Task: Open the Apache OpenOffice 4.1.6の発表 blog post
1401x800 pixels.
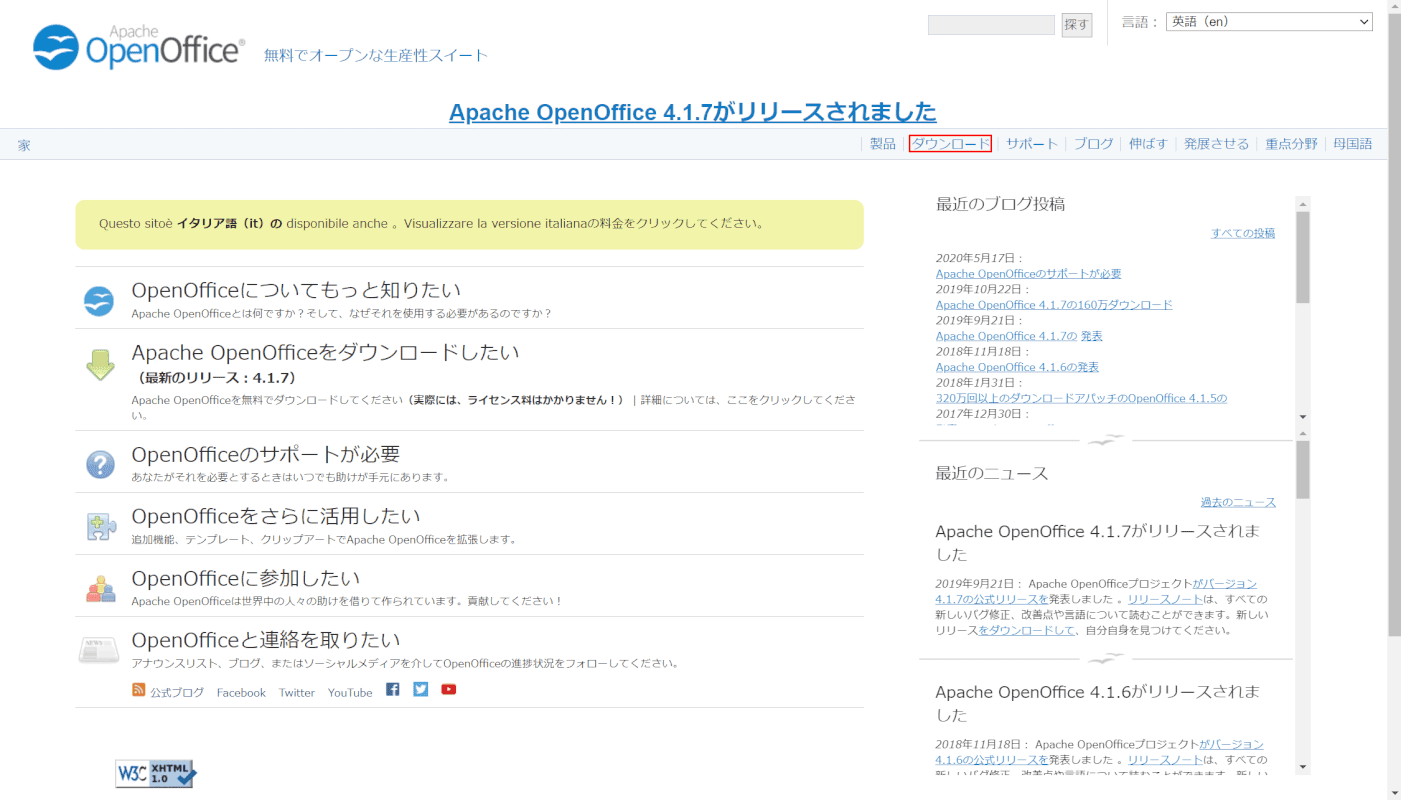Action: click(1017, 367)
